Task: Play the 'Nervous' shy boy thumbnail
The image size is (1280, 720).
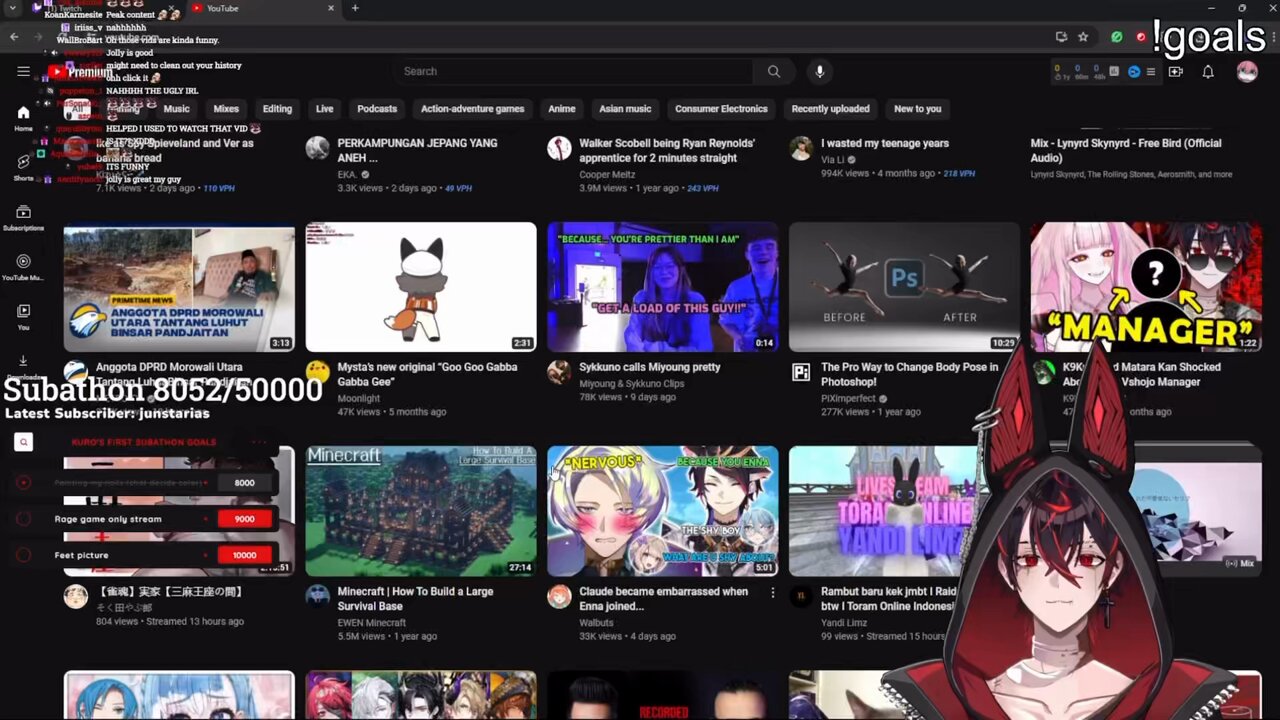Action: pyautogui.click(x=662, y=511)
